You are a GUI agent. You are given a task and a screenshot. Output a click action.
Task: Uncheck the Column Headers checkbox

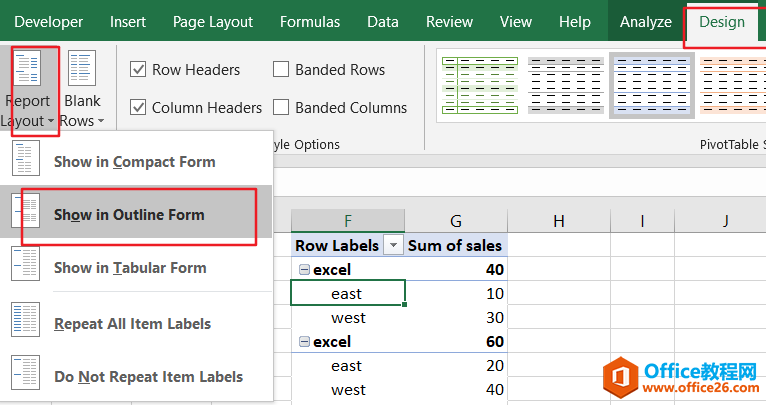pos(139,108)
